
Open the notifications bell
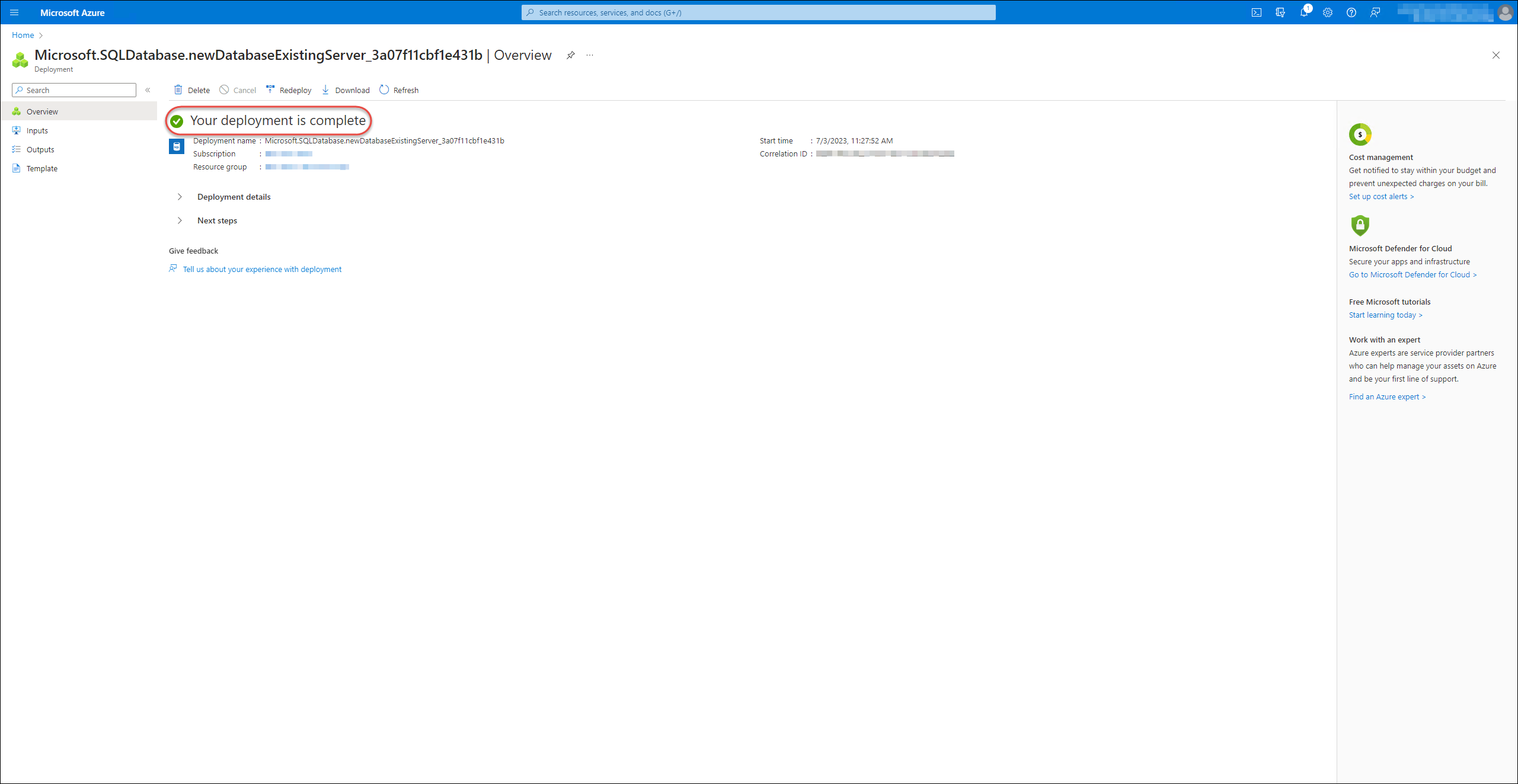[1303, 12]
